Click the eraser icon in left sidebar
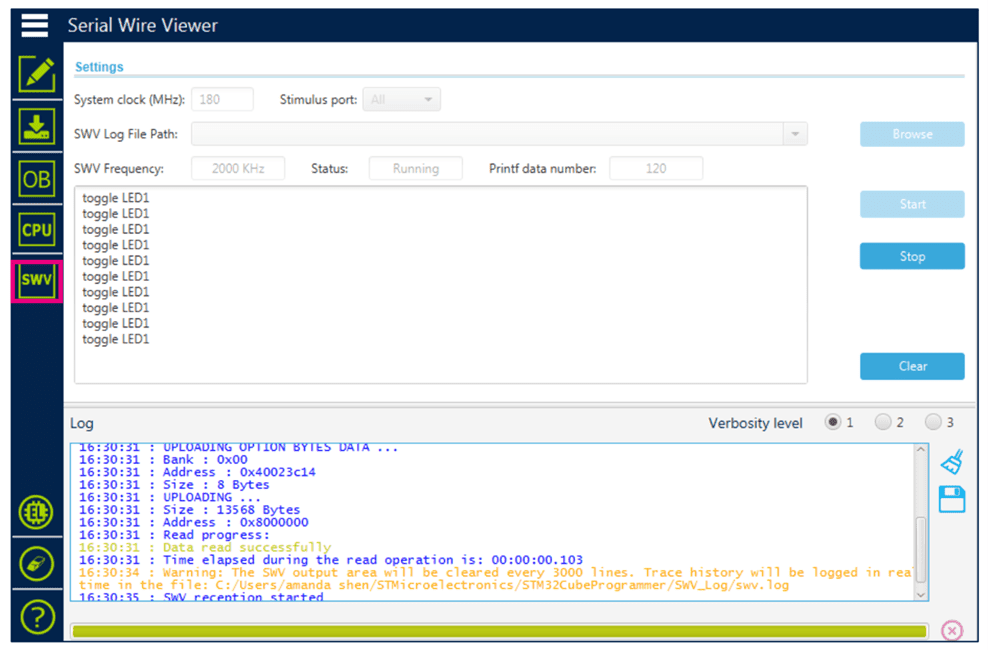Screen dimensions: 988x650 37,564
